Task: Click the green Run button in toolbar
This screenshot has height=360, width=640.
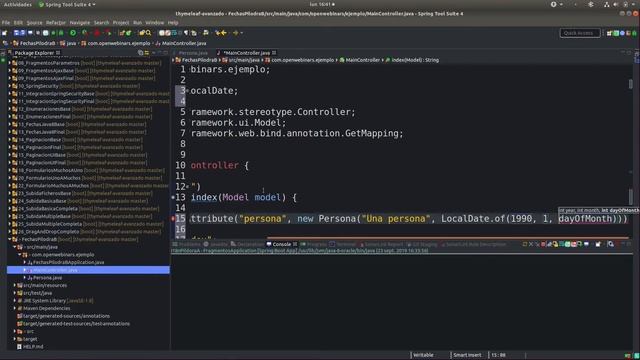Action: (x=73, y=33)
